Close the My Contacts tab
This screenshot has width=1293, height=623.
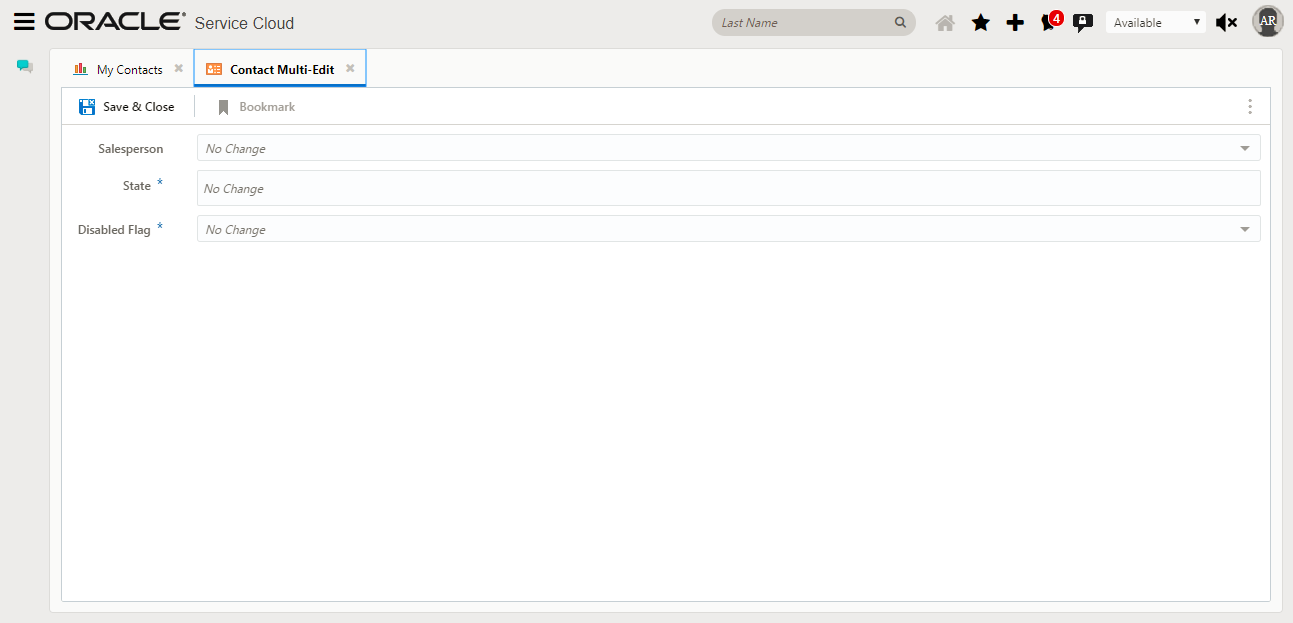pos(179,68)
